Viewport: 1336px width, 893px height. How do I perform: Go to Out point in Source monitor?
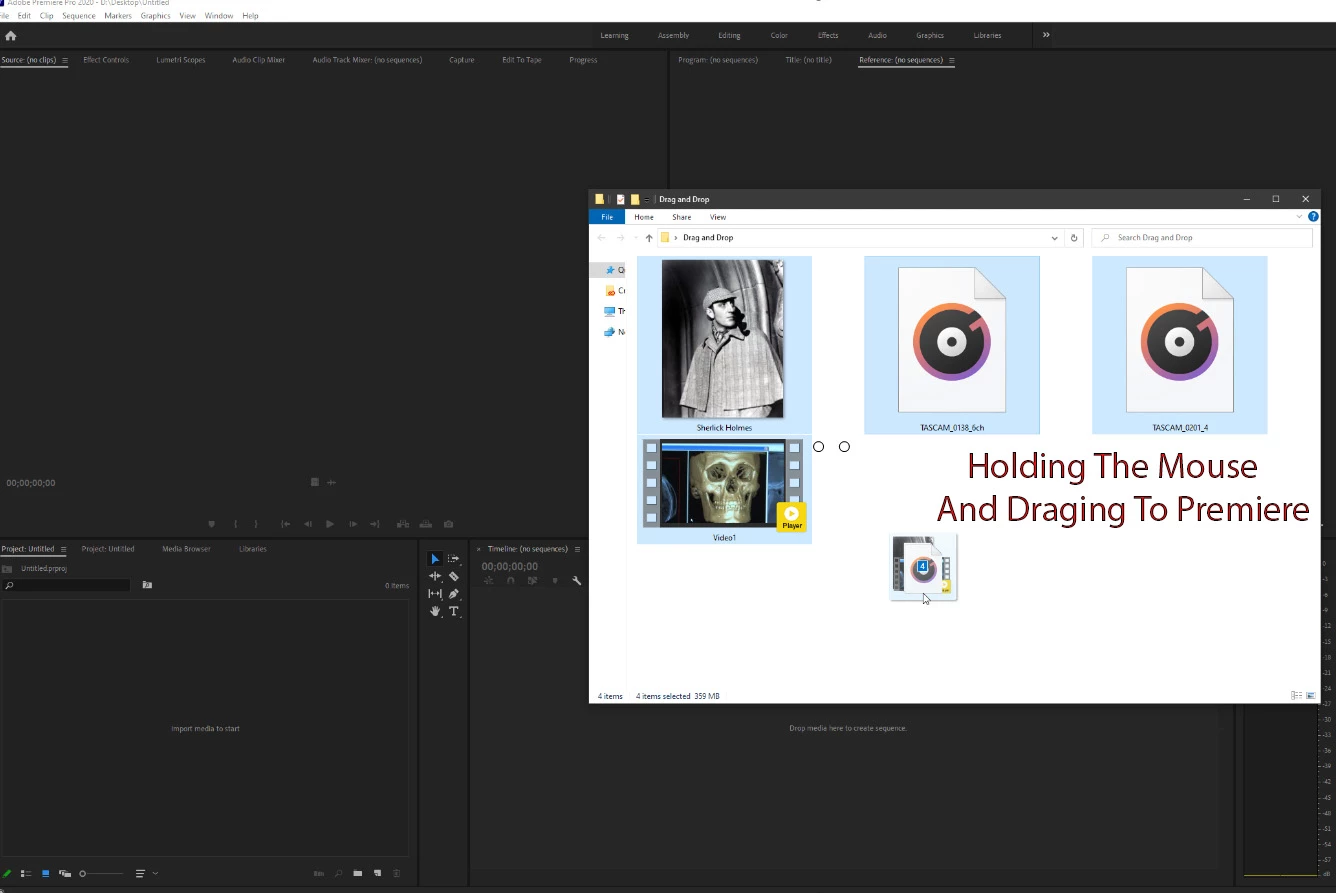pos(375,524)
